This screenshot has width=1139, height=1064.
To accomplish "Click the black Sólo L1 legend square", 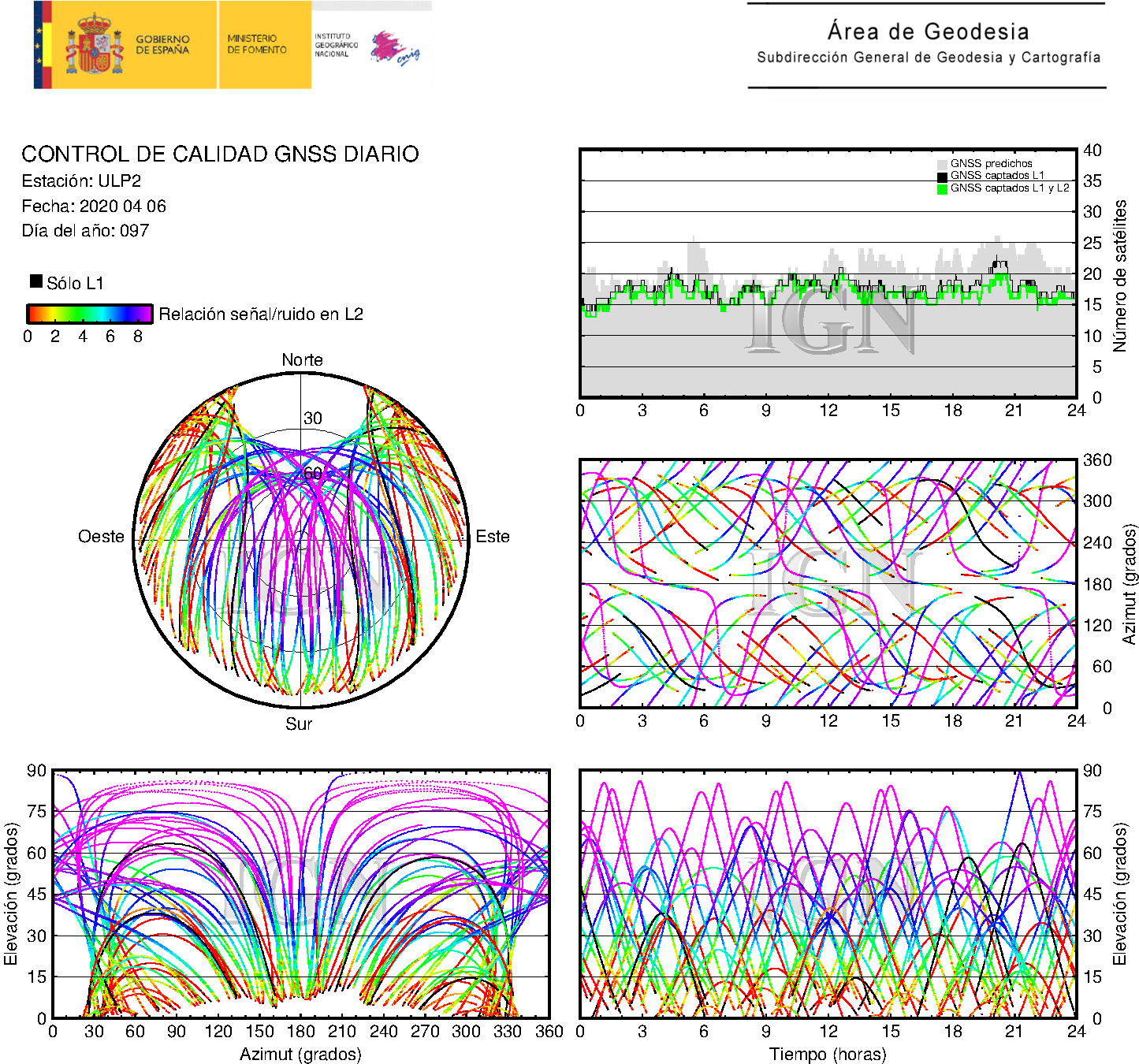I will [x=36, y=281].
